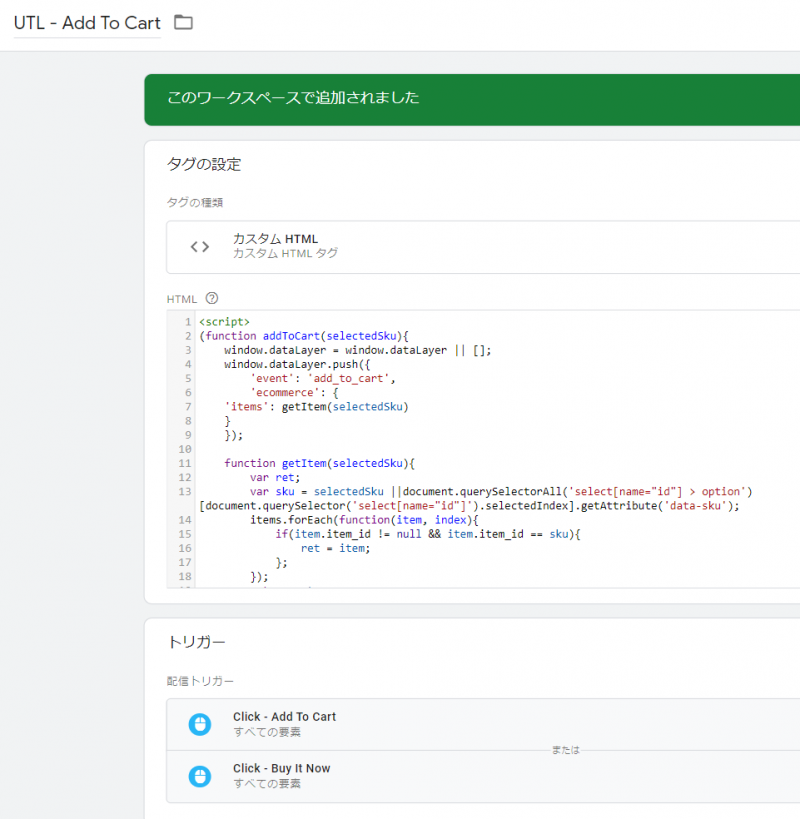
Task: Open the HTML help question mark icon
Action: [x=211, y=298]
